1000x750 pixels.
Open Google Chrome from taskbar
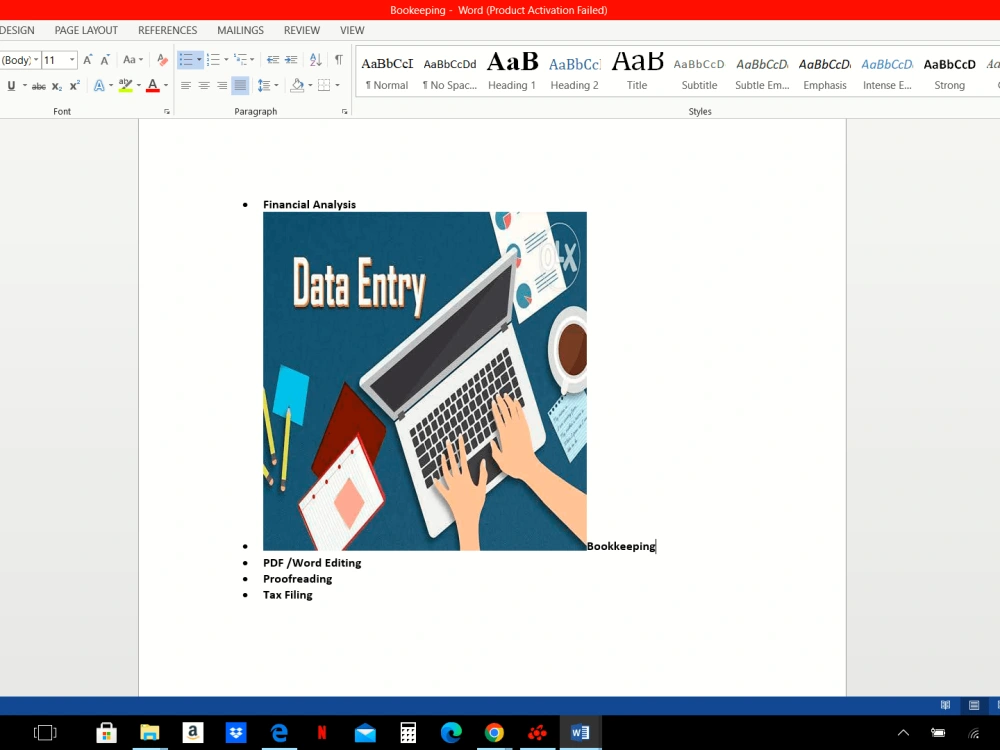click(x=494, y=733)
